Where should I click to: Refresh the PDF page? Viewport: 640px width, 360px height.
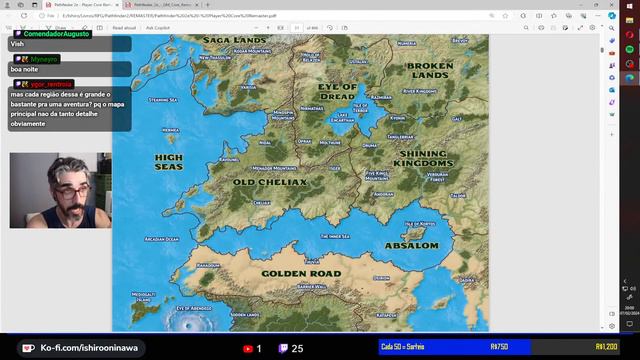pyautogui.click(x=24, y=16)
